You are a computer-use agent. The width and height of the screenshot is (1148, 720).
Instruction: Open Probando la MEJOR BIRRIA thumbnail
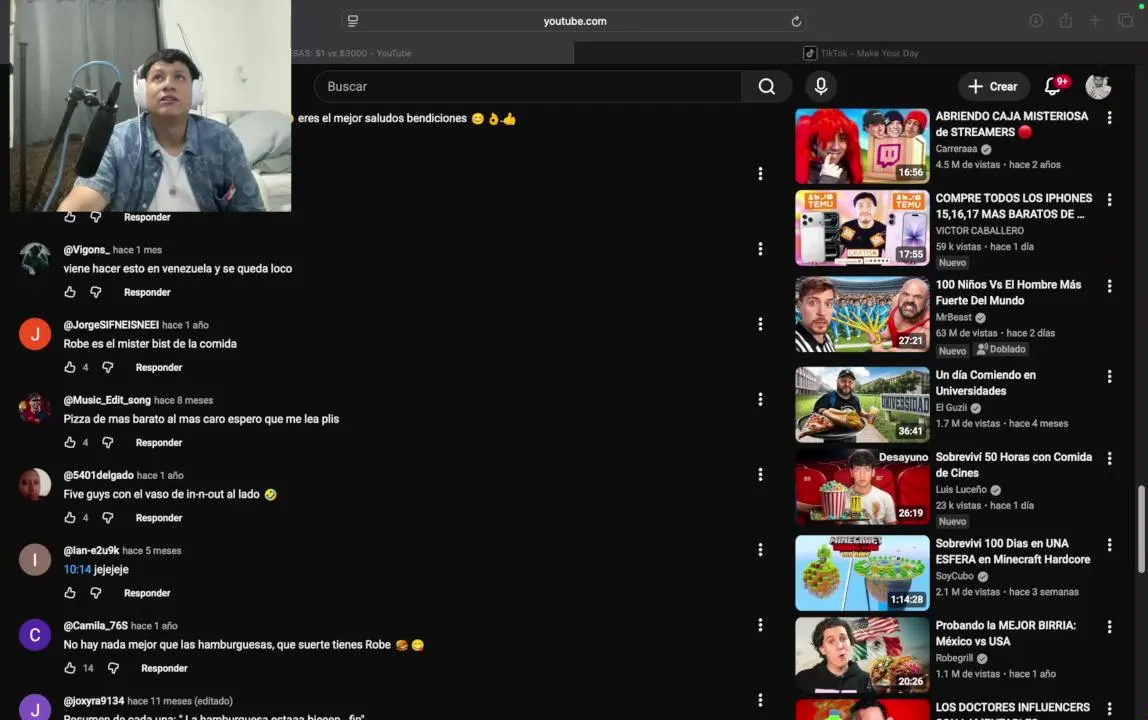pyautogui.click(x=862, y=655)
